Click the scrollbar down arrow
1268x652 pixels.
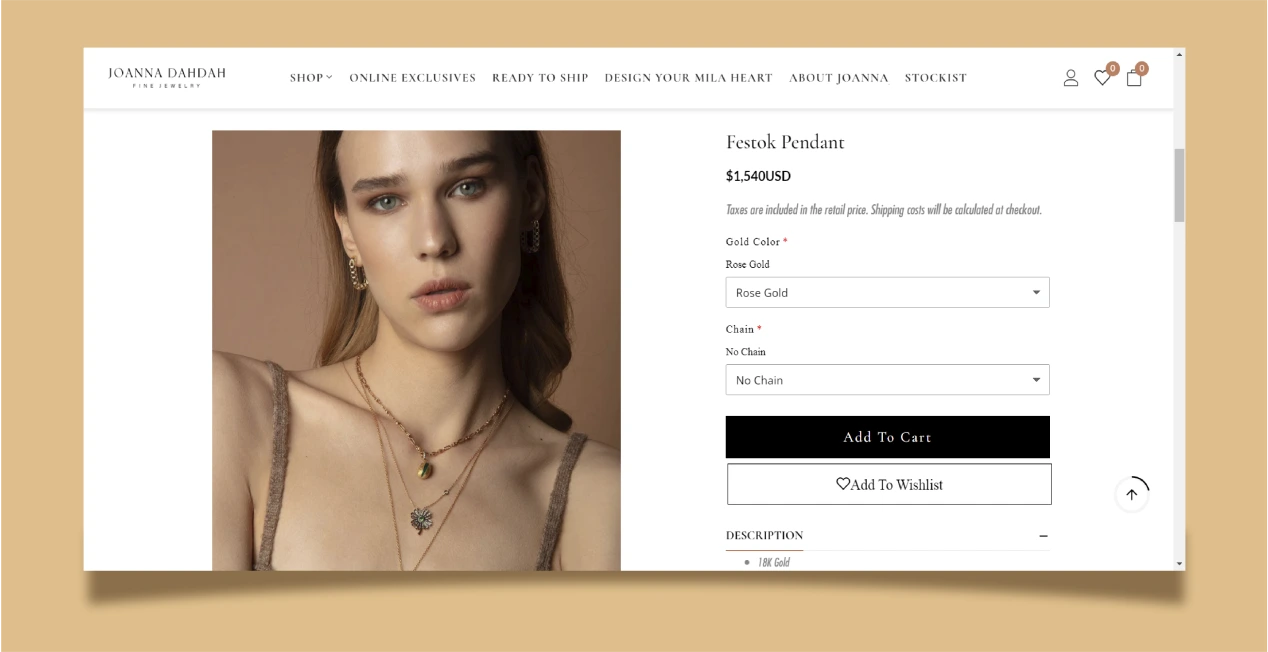tap(1179, 564)
